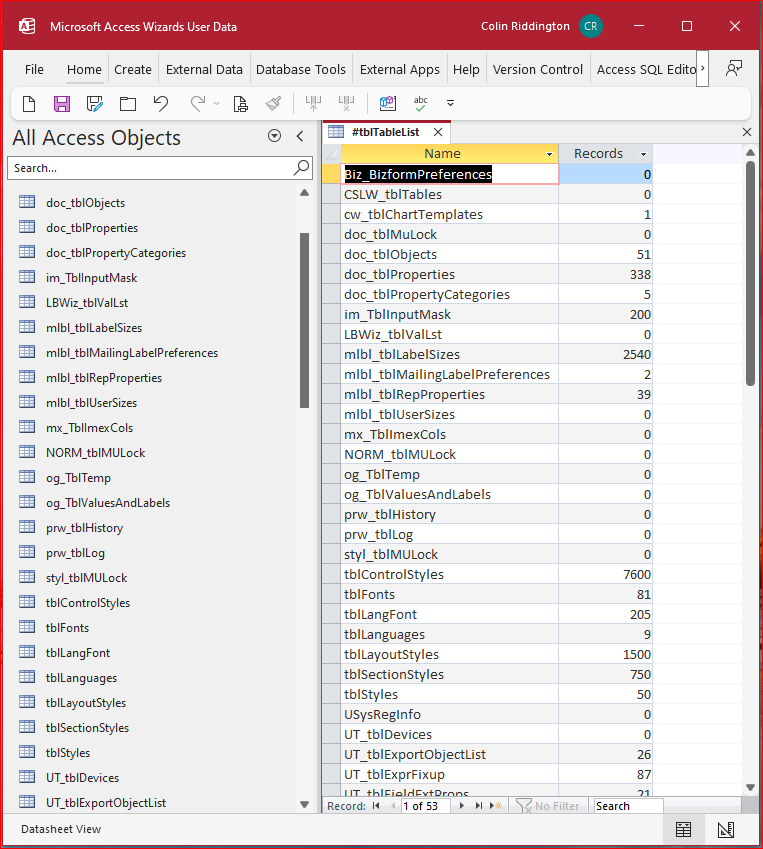Click the Access application logo icon
This screenshot has height=849, width=763.
point(27,26)
